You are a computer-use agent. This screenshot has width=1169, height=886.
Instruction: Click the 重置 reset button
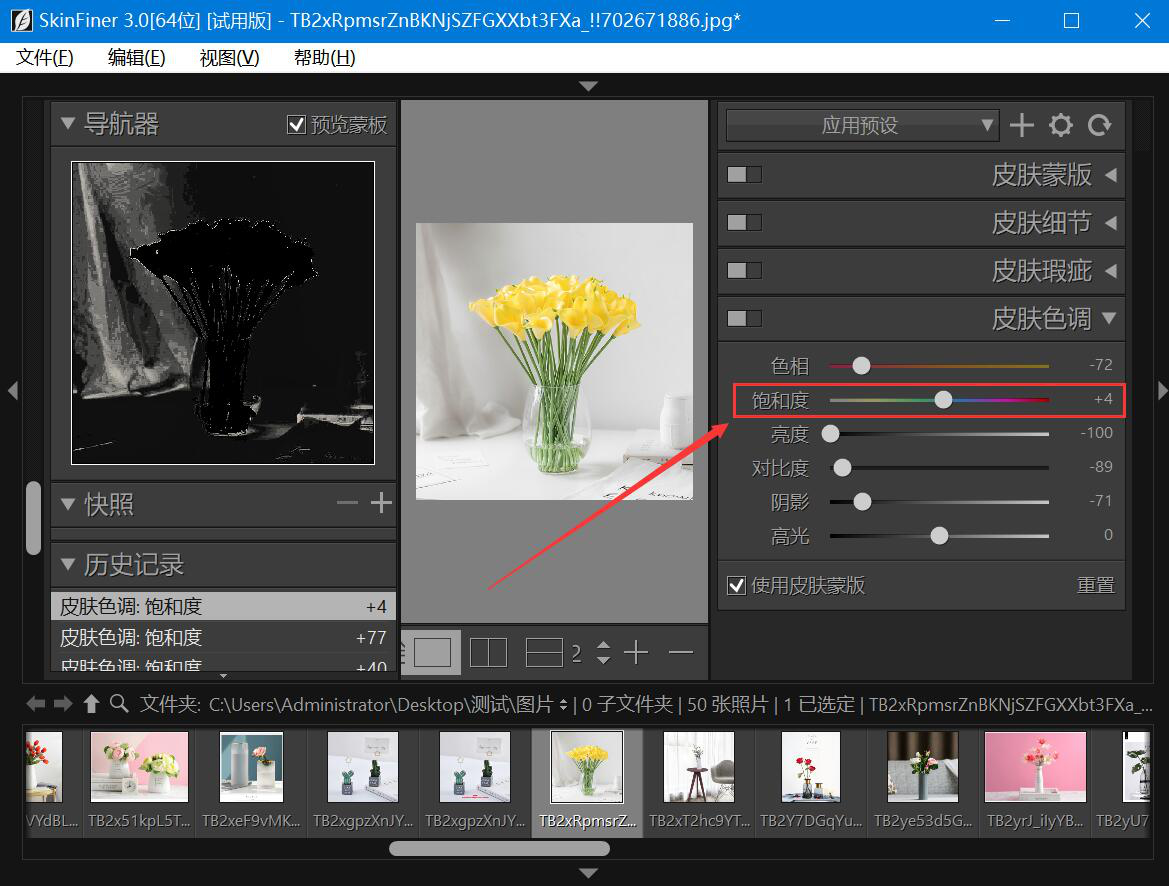pyautogui.click(x=1095, y=585)
